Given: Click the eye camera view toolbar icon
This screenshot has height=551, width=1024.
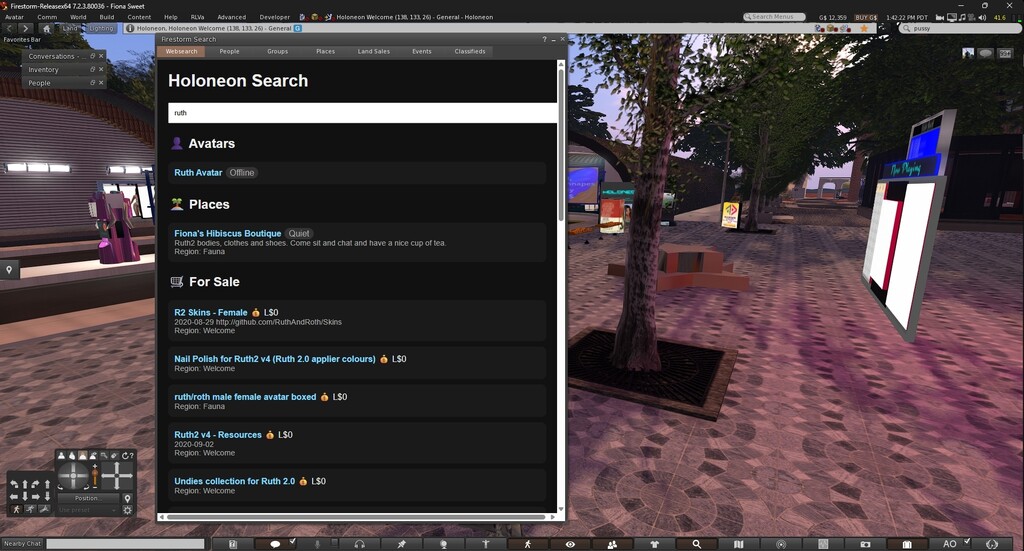Looking at the screenshot, I should [x=570, y=544].
